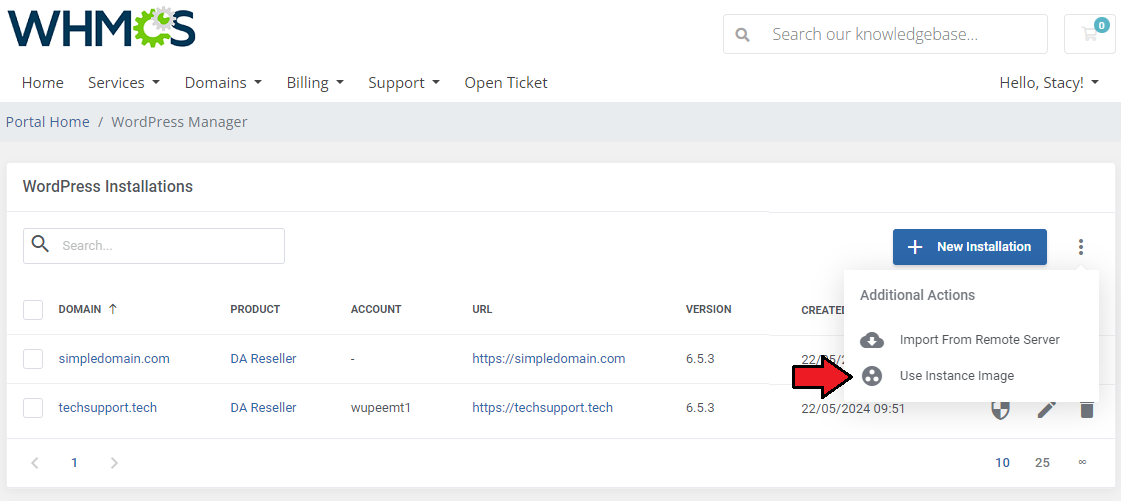The image size is (1121, 501).
Task: Open DA Reseller product for techsupport.tech
Action: coord(263,408)
